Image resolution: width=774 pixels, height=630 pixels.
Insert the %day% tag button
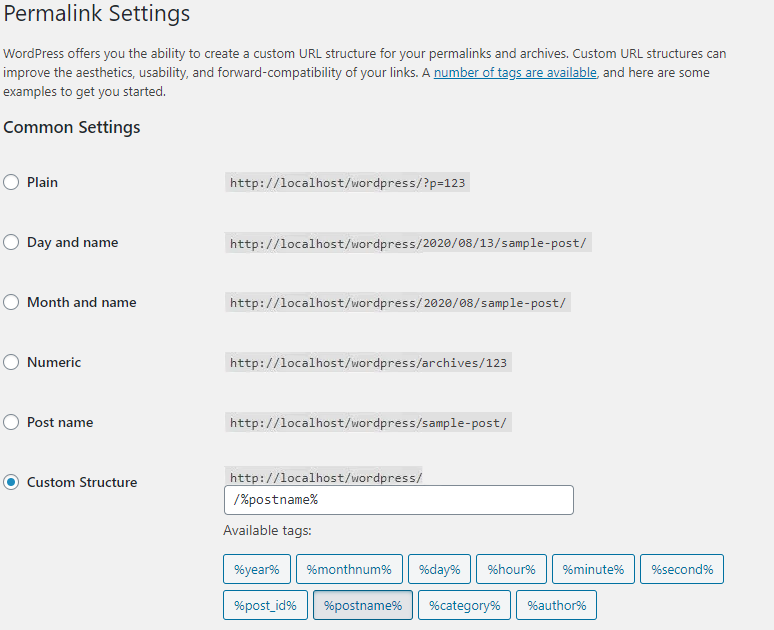pyautogui.click(x=439, y=569)
